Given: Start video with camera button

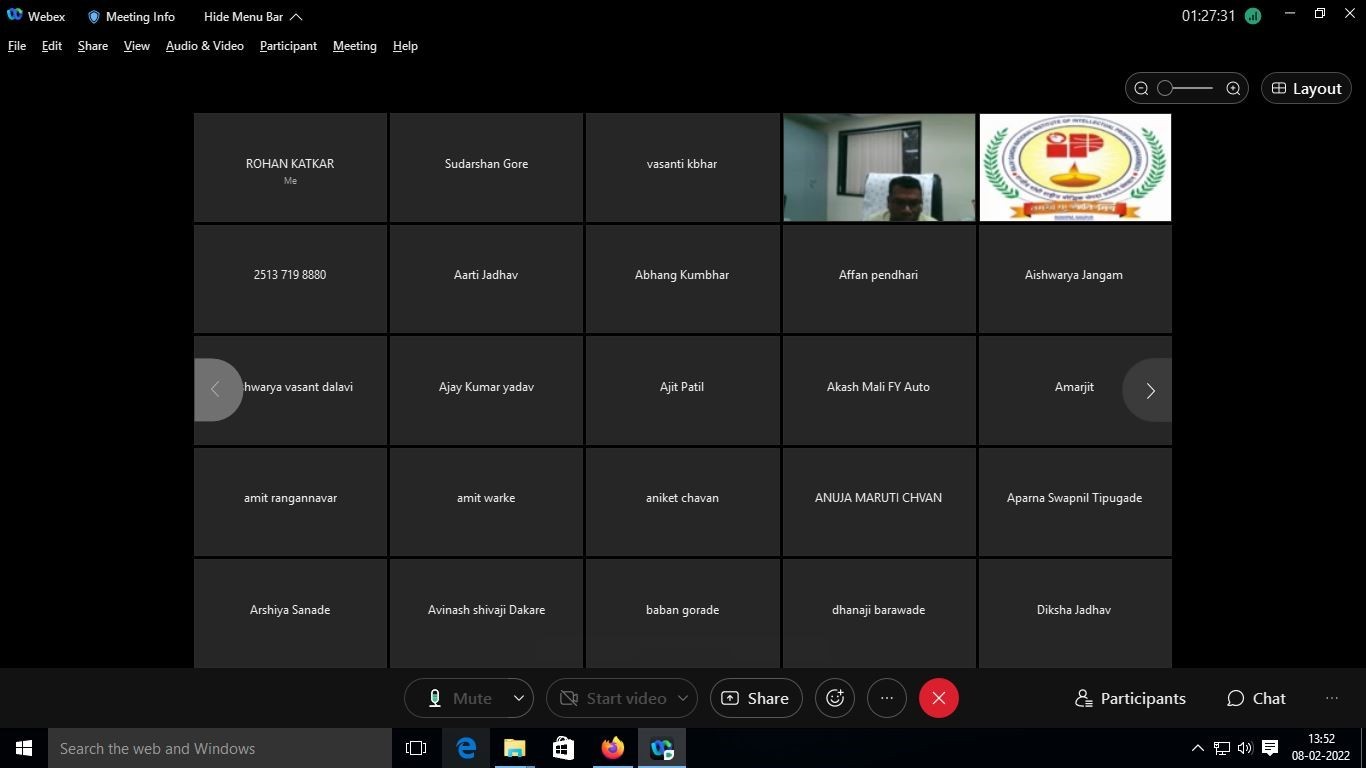Looking at the screenshot, I should click(x=612, y=698).
